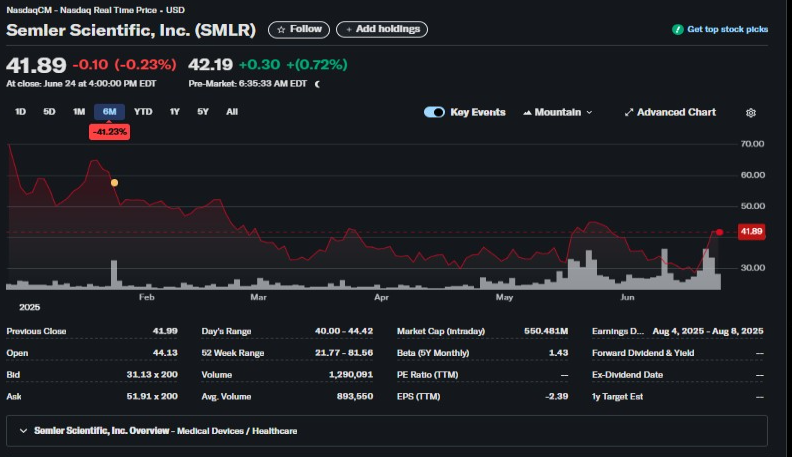The image size is (792, 457).
Task: Click the Beta (5Y Monthly) value 1.43
Action: click(x=559, y=353)
